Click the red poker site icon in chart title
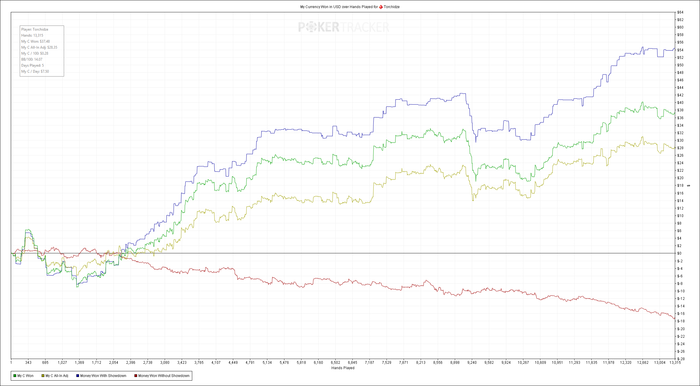The image size is (700, 386). (x=381, y=7)
